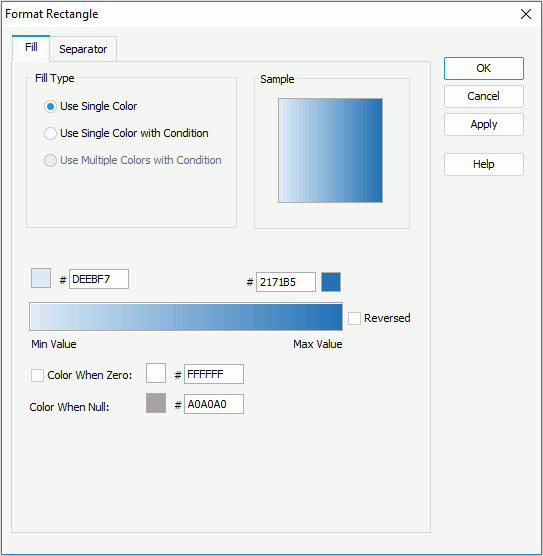Toggle the Color When Zero checkbox
This screenshot has width=543, height=556.
click(x=37, y=375)
